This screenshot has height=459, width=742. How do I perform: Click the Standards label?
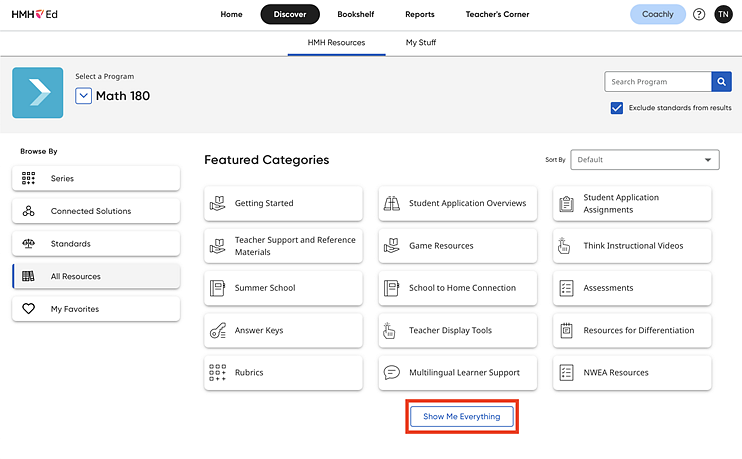pyautogui.click(x=71, y=244)
